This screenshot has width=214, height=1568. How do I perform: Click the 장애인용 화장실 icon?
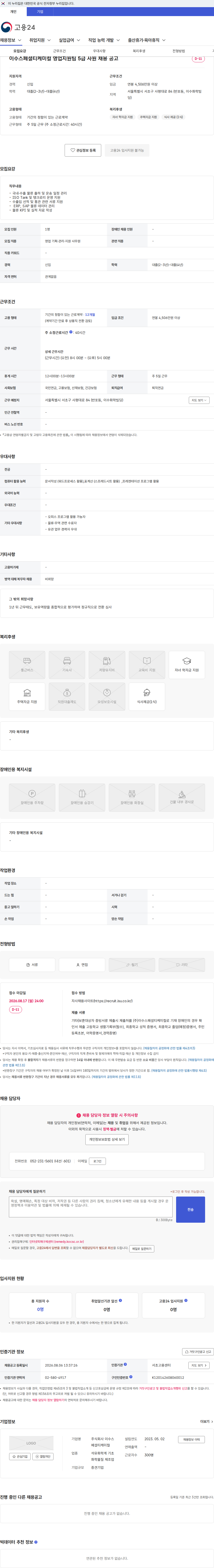pyautogui.click(x=132, y=797)
